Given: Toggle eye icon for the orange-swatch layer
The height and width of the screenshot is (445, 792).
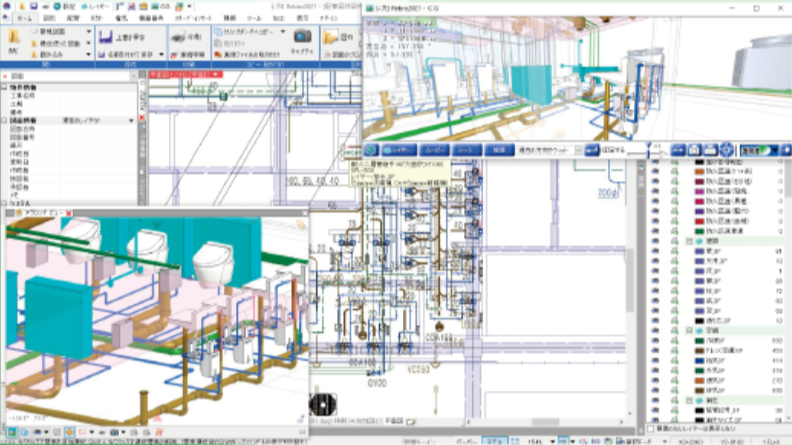Looking at the screenshot, I should (656, 171).
